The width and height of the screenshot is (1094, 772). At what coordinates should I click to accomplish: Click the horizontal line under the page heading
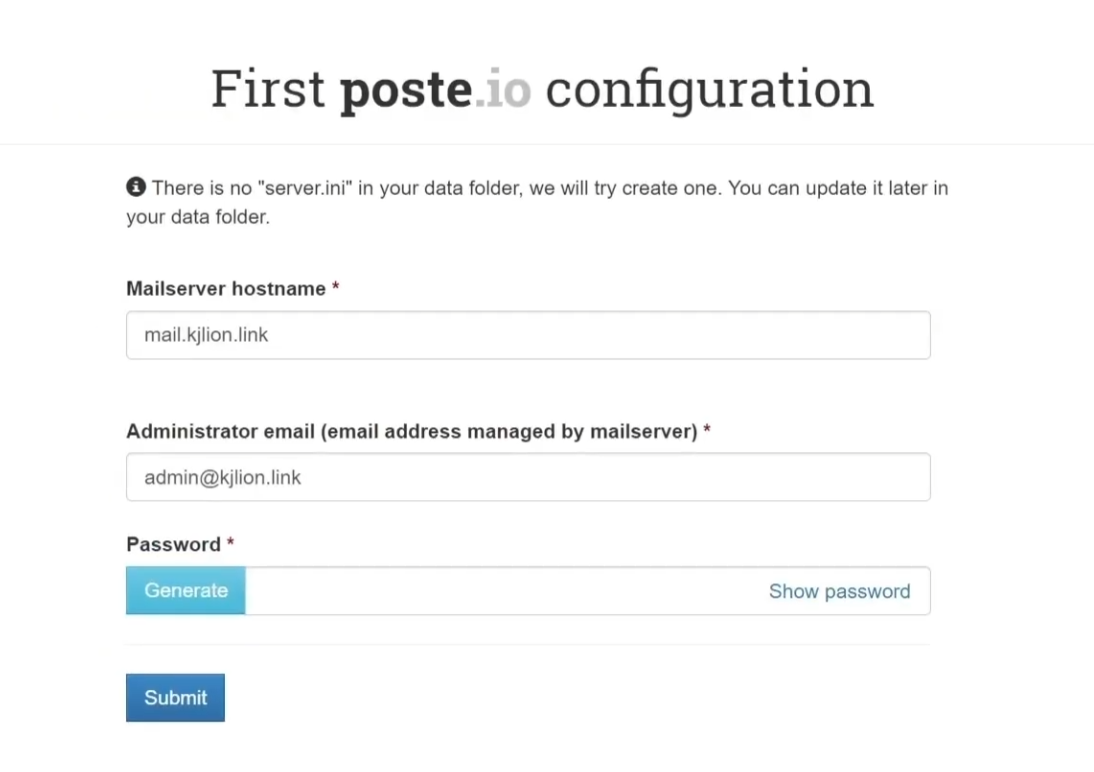click(547, 144)
